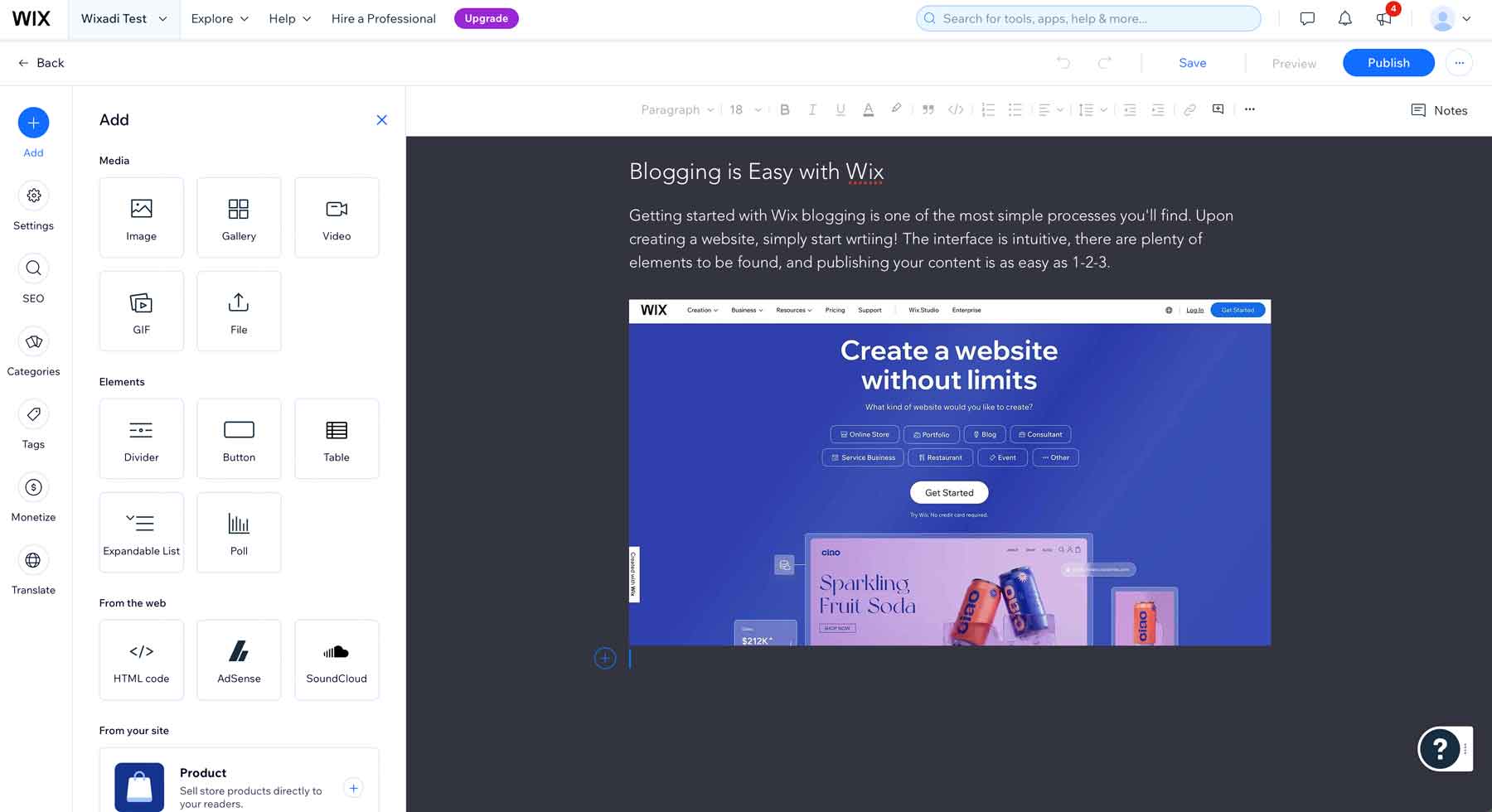Insert a GIF into the post
1492x812 pixels.
click(x=141, y=311)
